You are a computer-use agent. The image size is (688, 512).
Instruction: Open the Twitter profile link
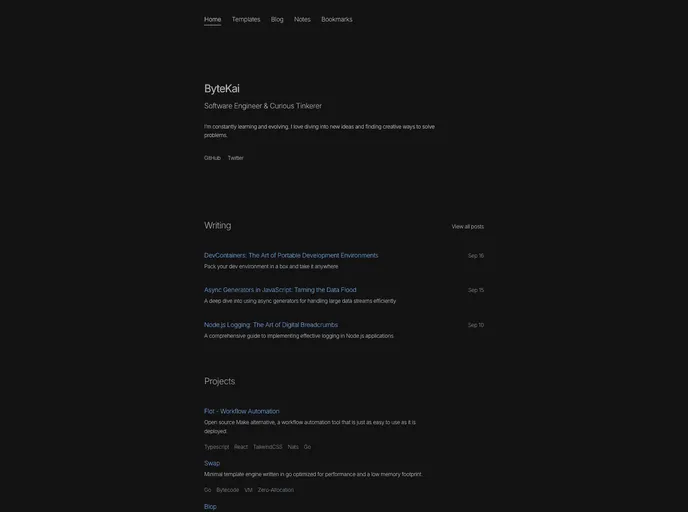point(236,158)
